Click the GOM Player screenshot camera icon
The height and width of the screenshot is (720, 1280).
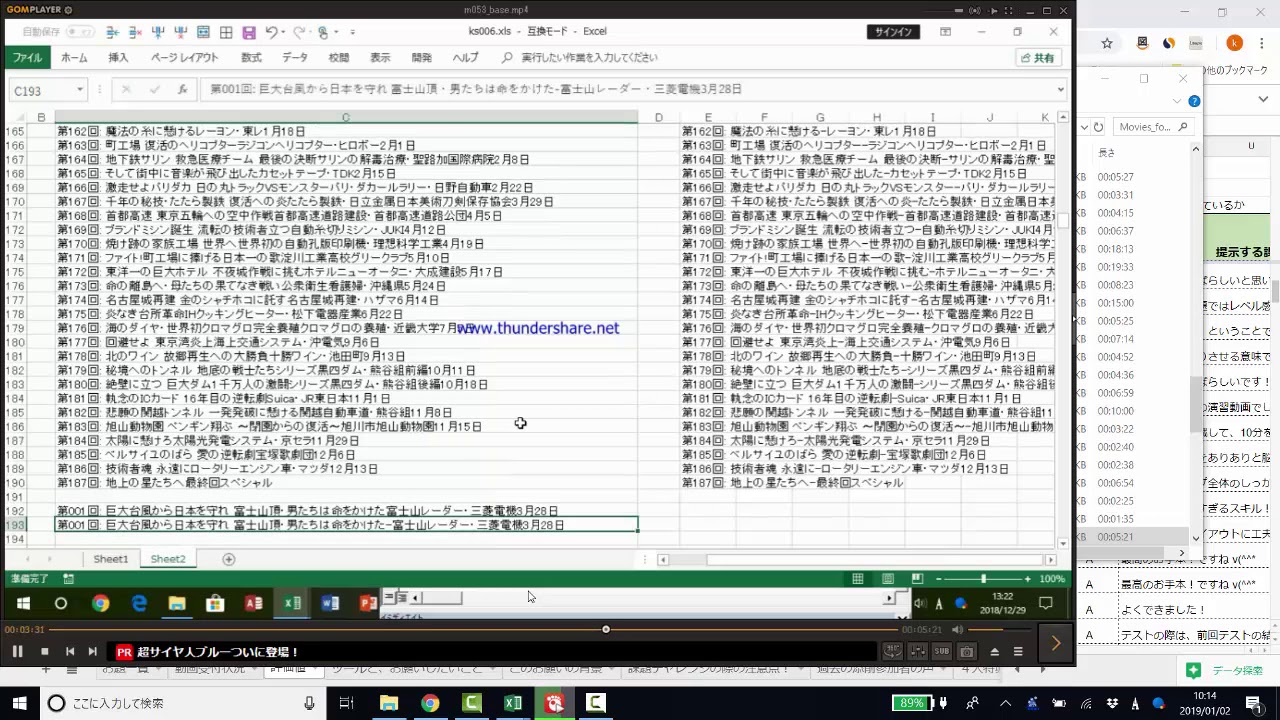coord(966,652)
